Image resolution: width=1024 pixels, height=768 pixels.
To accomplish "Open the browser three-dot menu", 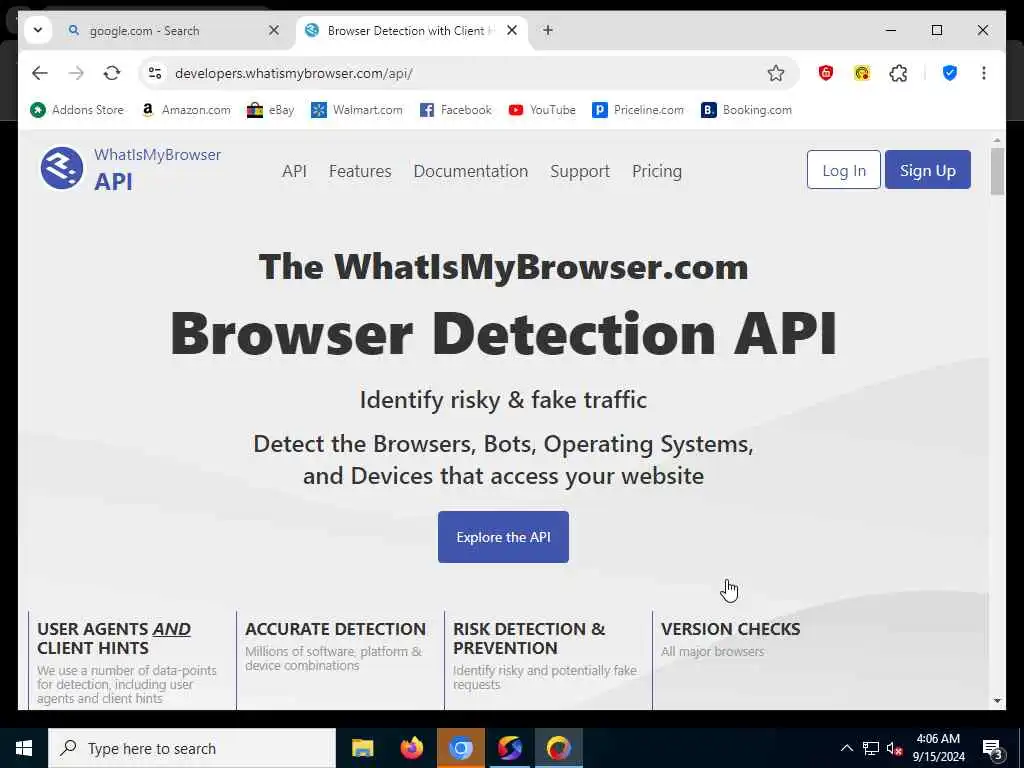I will click(984, 73).
